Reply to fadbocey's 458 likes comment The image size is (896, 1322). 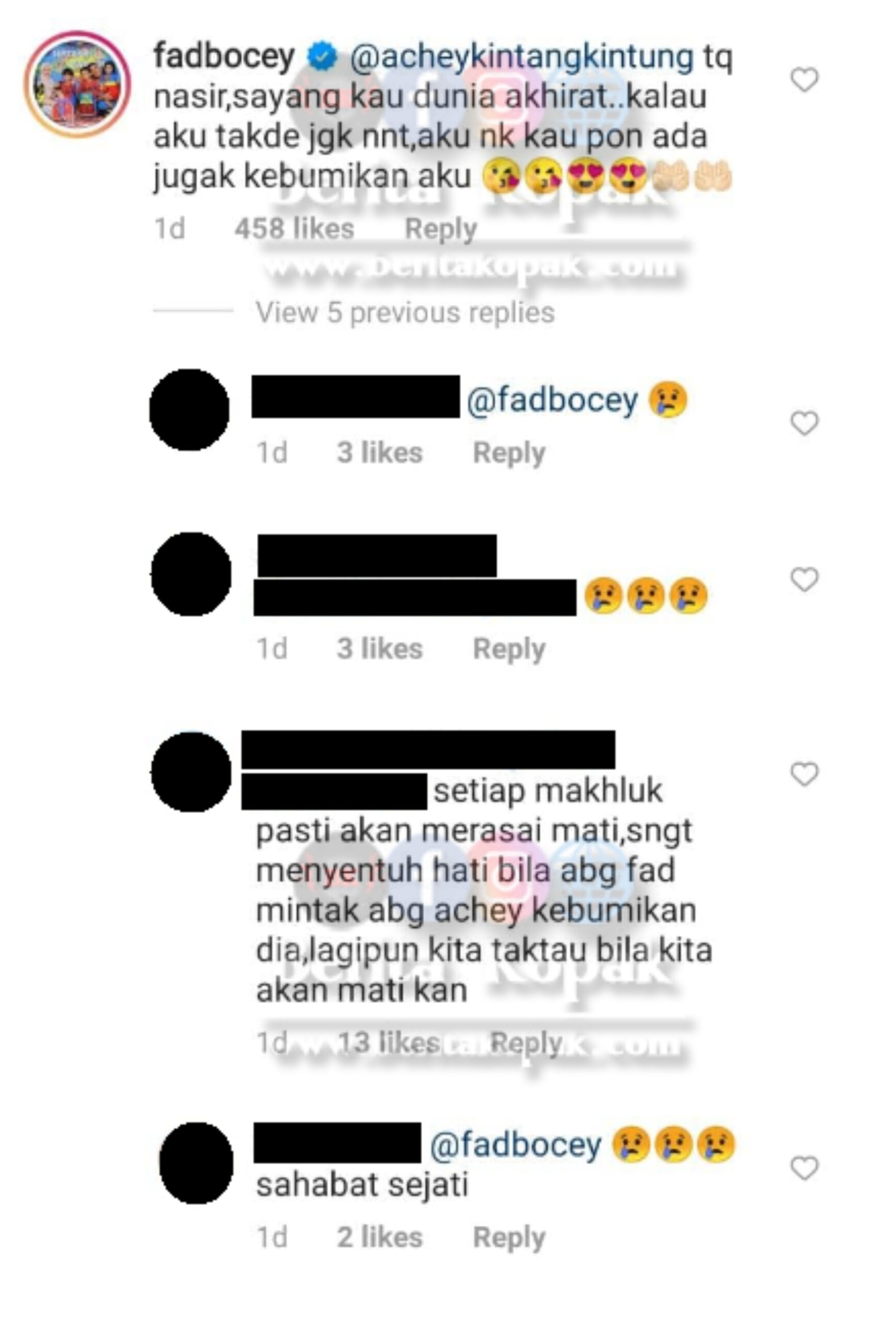pyautogui.click(x=441, y=229)
